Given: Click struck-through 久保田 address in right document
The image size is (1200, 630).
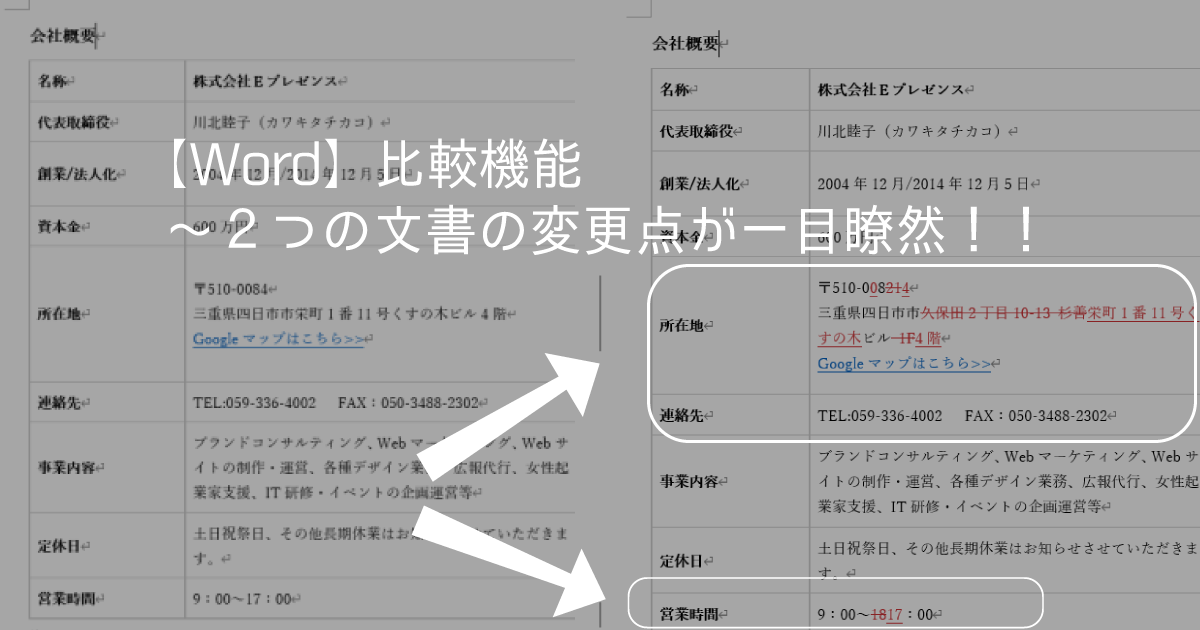Looking at the screenshot, I should point(1003,313).
